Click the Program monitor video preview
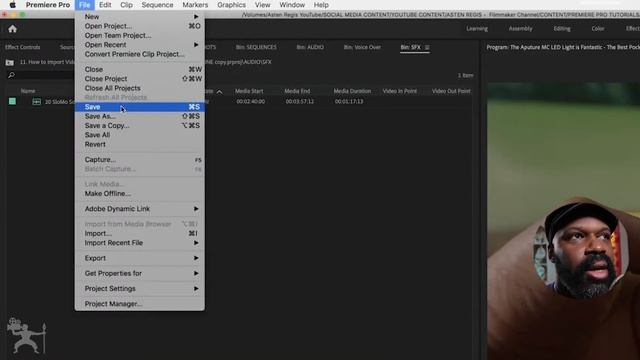This screenshot has width=640, height=360. click(x=563, y=221)
